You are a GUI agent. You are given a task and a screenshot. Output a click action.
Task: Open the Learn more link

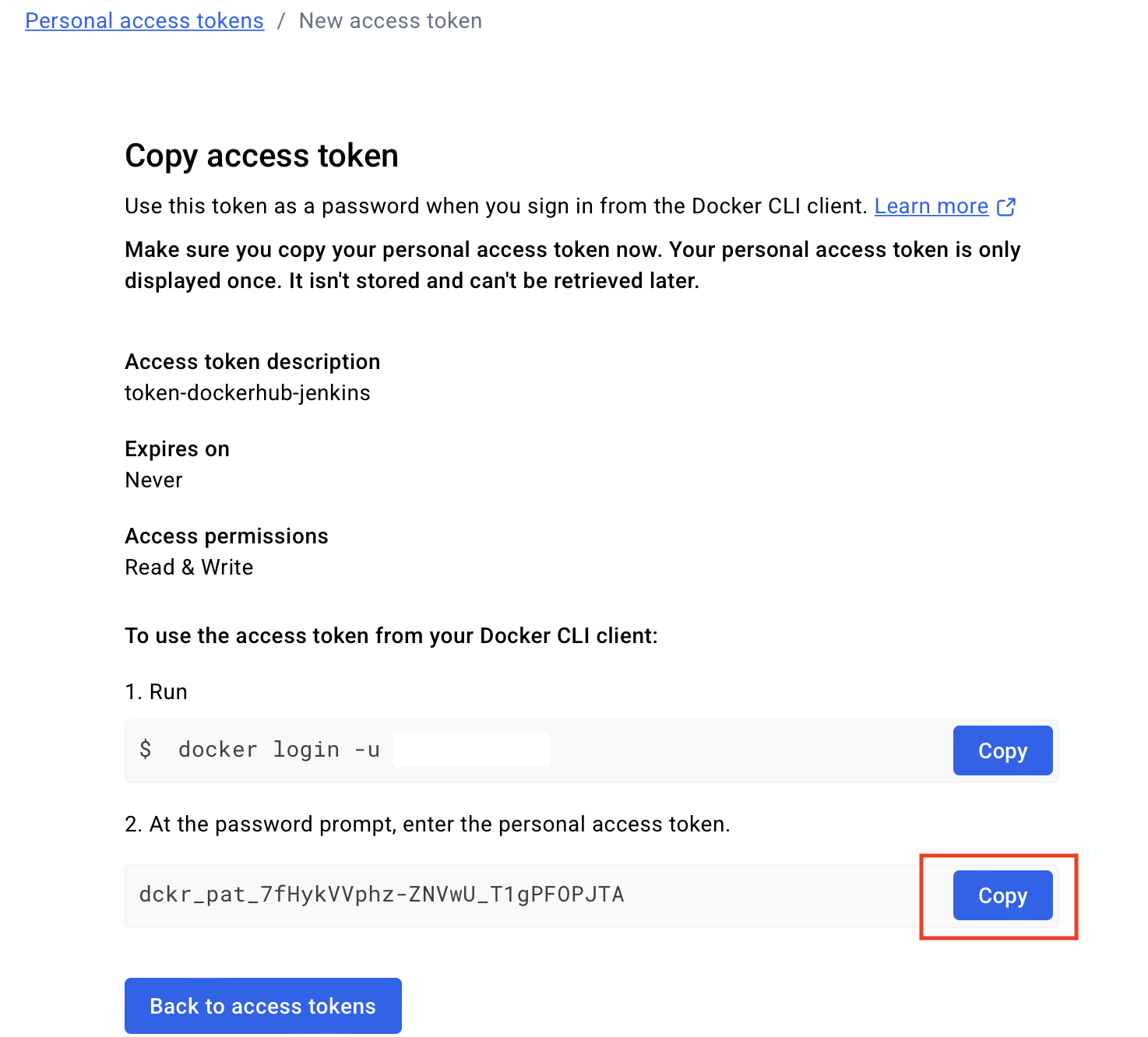click(931, 206)
